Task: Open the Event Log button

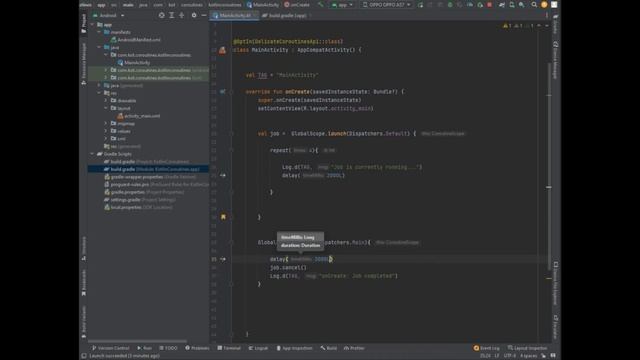Action: 487,348
